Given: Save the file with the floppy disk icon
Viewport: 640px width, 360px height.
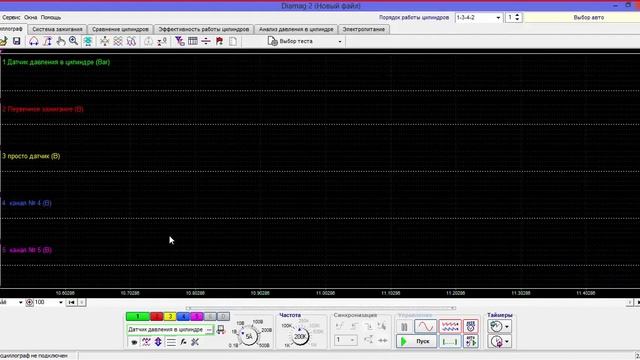Looking at the screenshot, I should tap(16, 41).
